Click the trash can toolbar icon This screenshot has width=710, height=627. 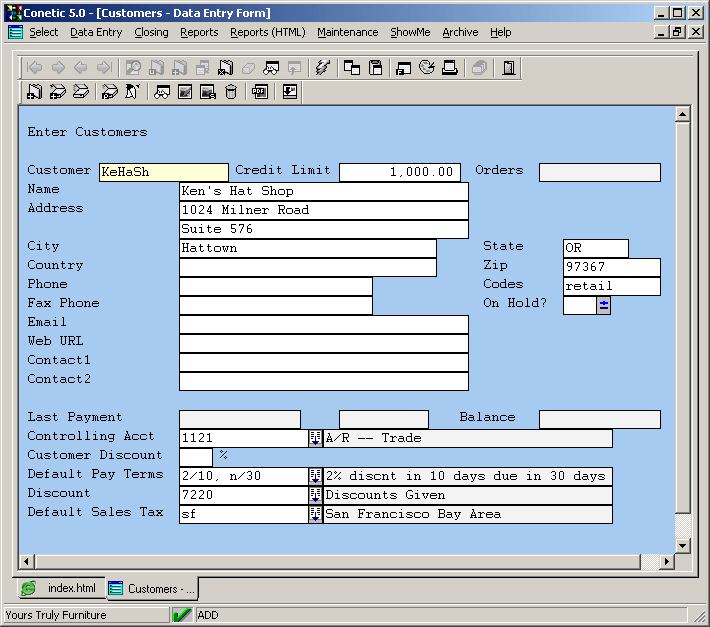click(x=231, y=92)
